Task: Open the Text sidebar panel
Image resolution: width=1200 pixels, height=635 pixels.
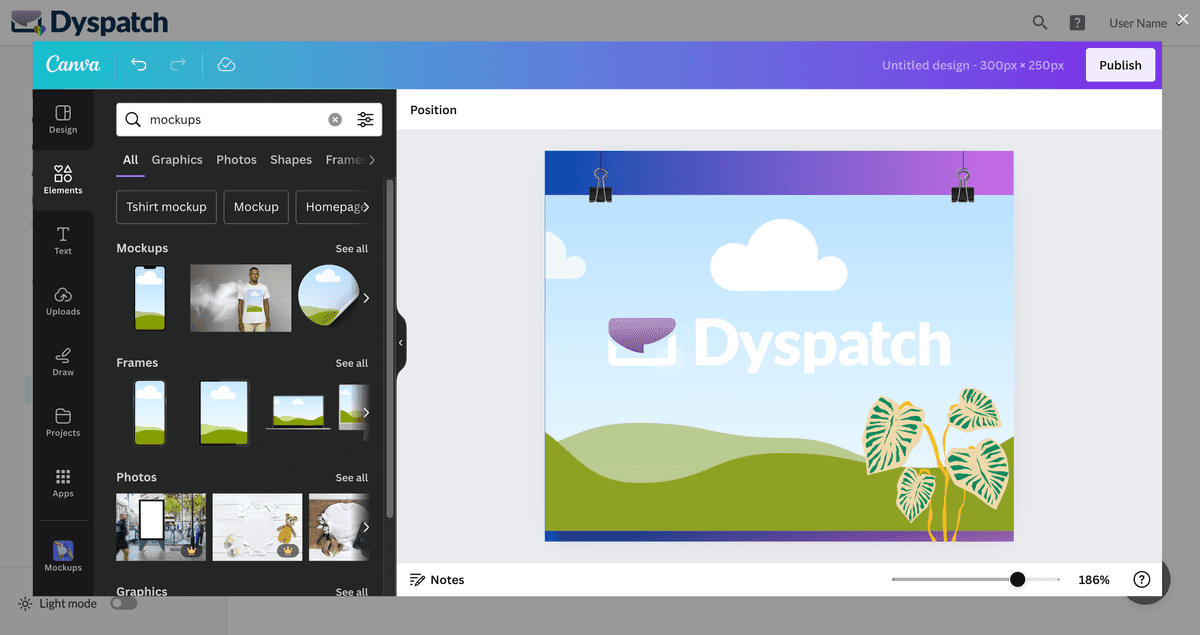Action: coord(63,241)
